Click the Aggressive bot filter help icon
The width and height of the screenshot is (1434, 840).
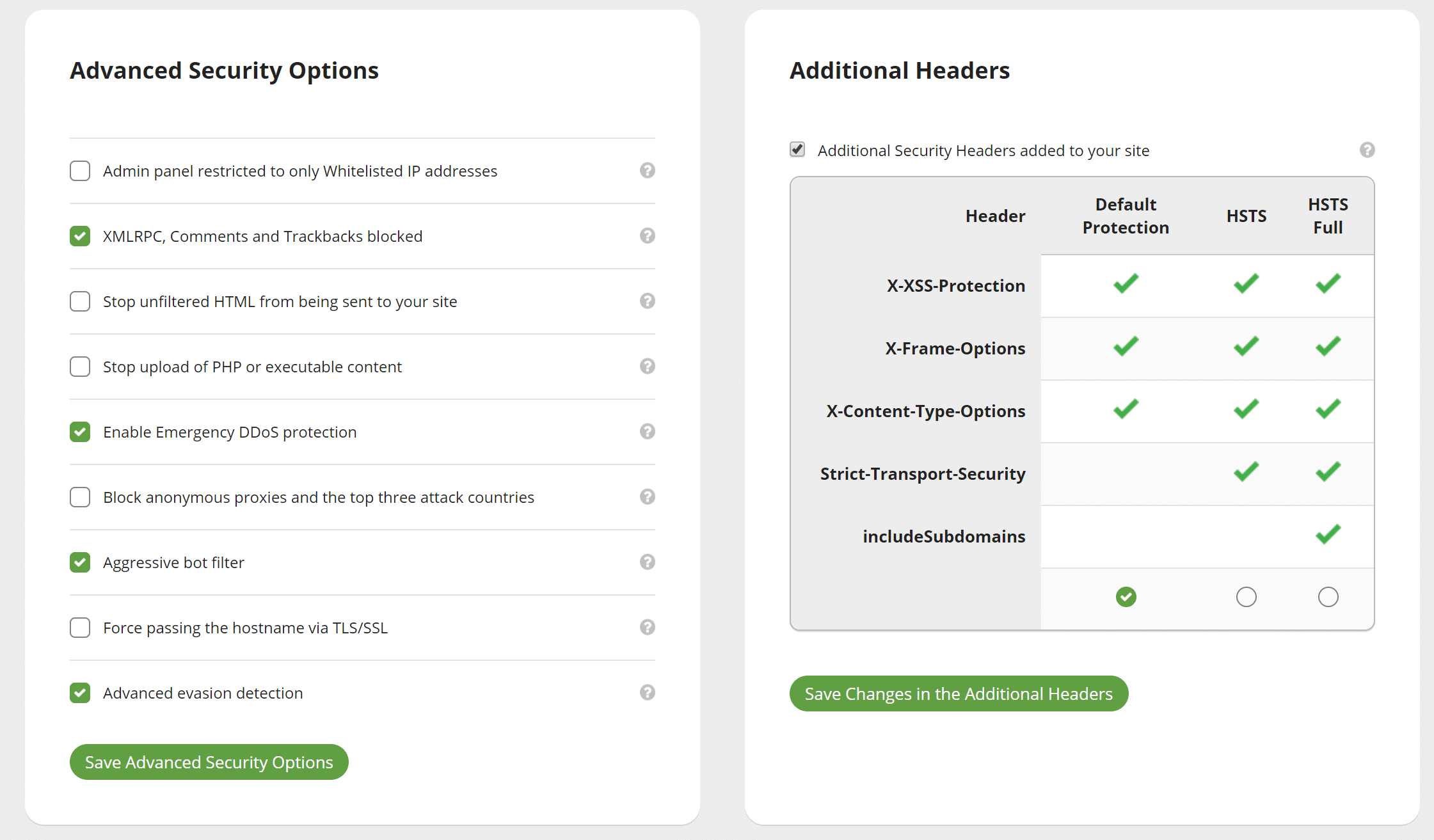648,562
